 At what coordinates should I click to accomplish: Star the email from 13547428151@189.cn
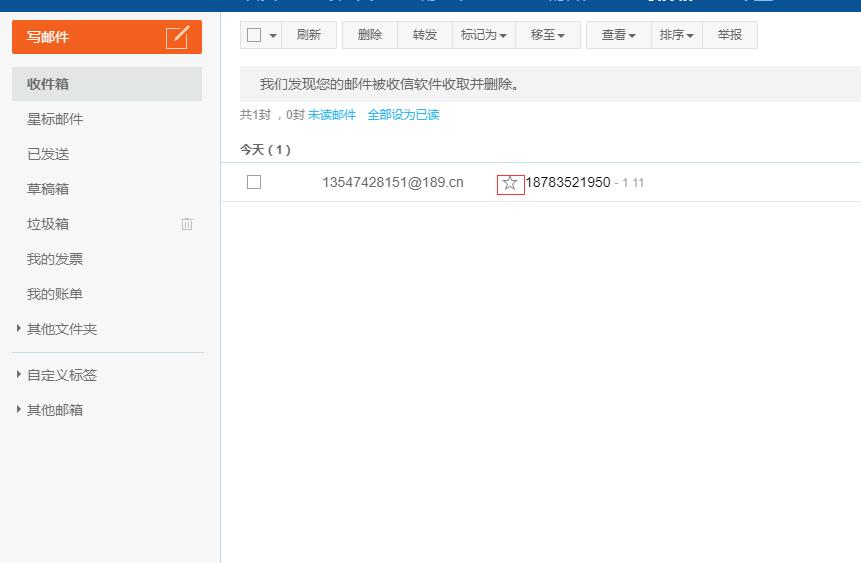pyautogui.click(x=510, y=183)
